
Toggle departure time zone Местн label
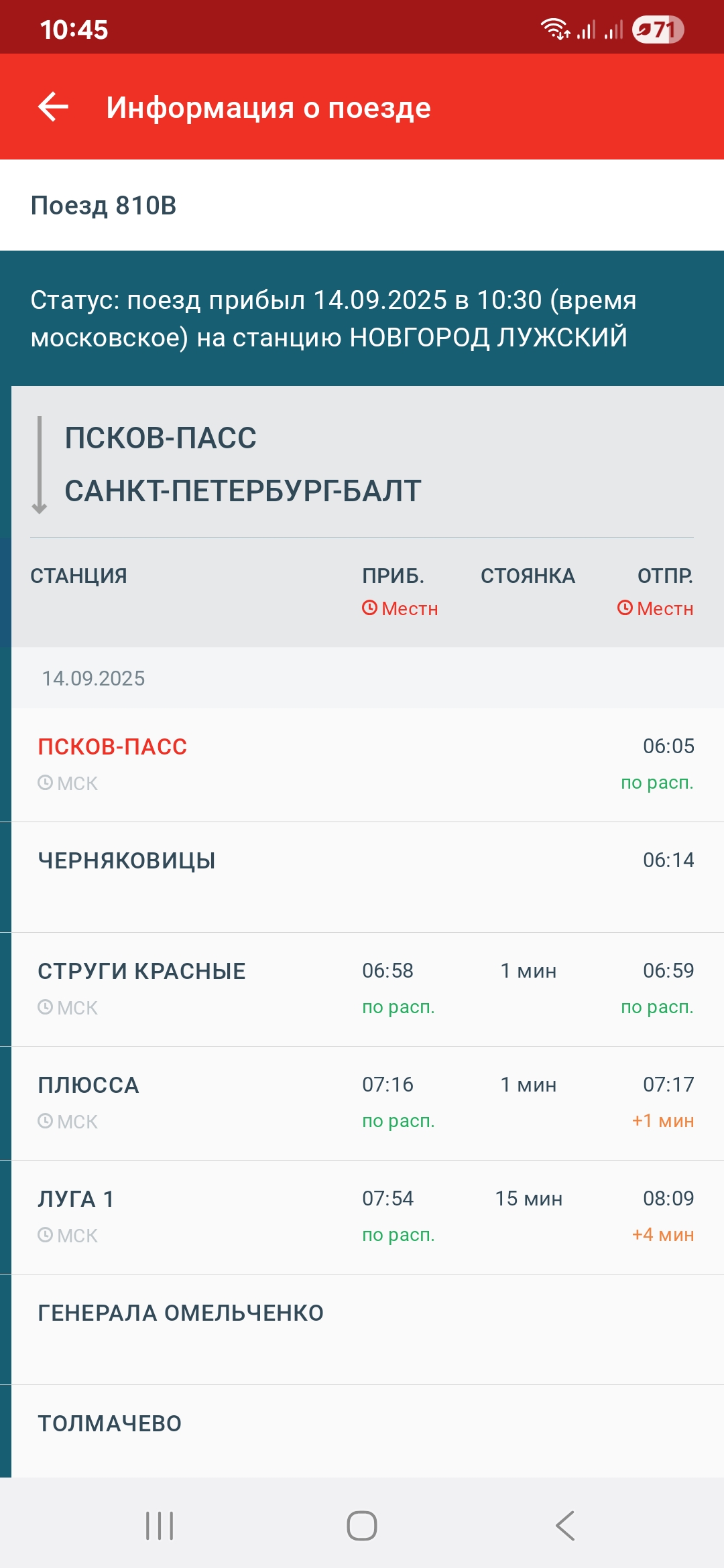click(664, 608)
